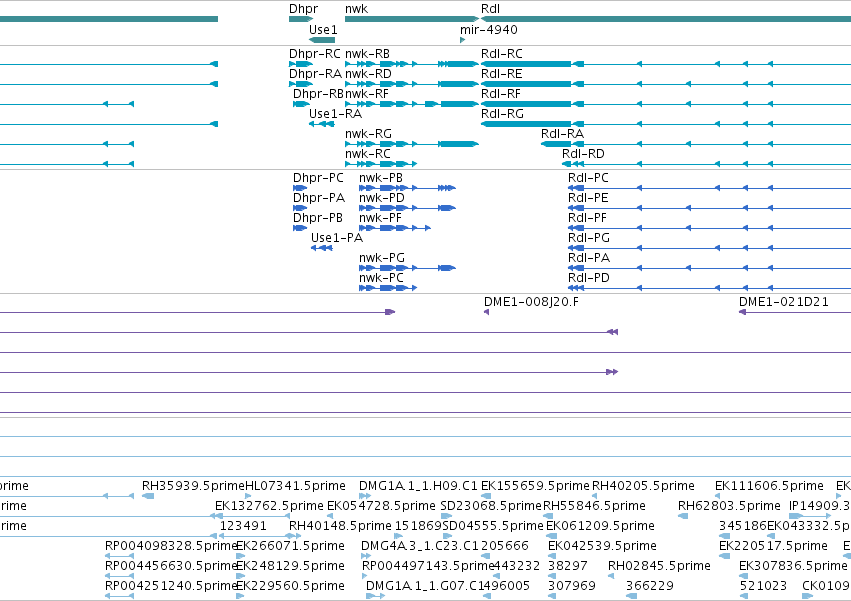
Task: Select EST SD23068.5prime
Action: coord(491,506)
